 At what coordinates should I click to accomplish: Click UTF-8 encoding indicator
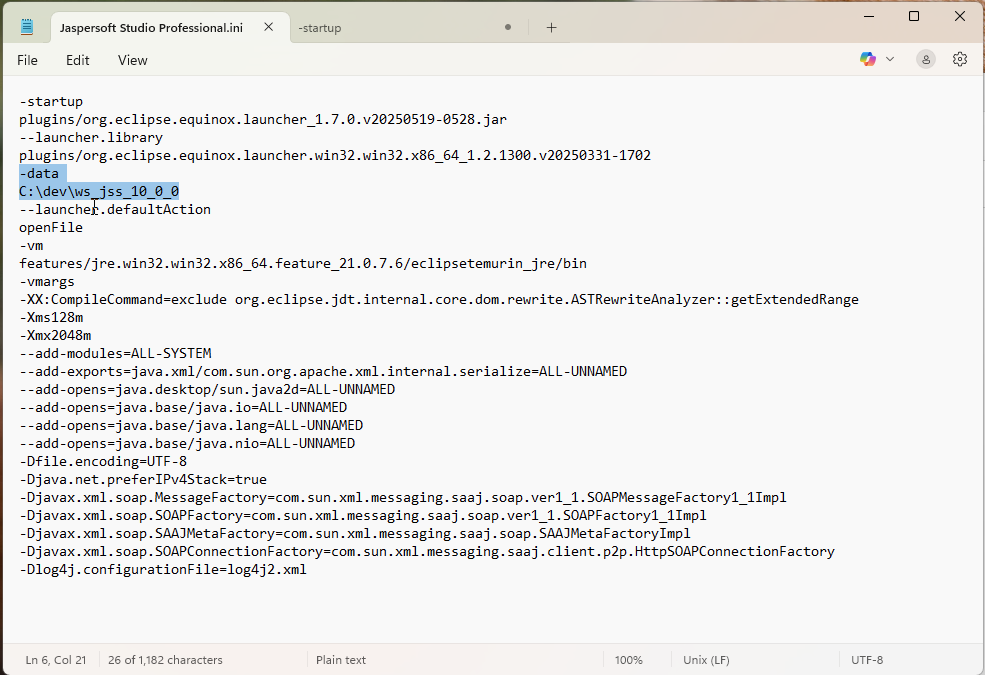pos(867,660)
